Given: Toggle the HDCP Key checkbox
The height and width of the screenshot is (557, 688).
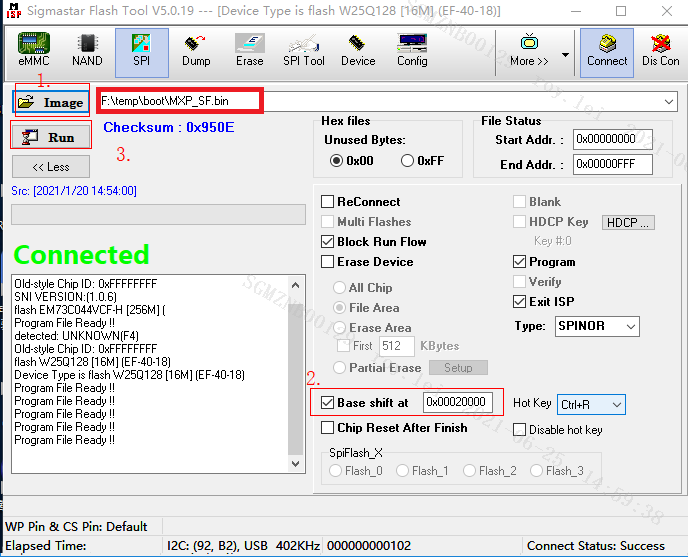Looking at the screenshot, I should (x=520, y=222).
